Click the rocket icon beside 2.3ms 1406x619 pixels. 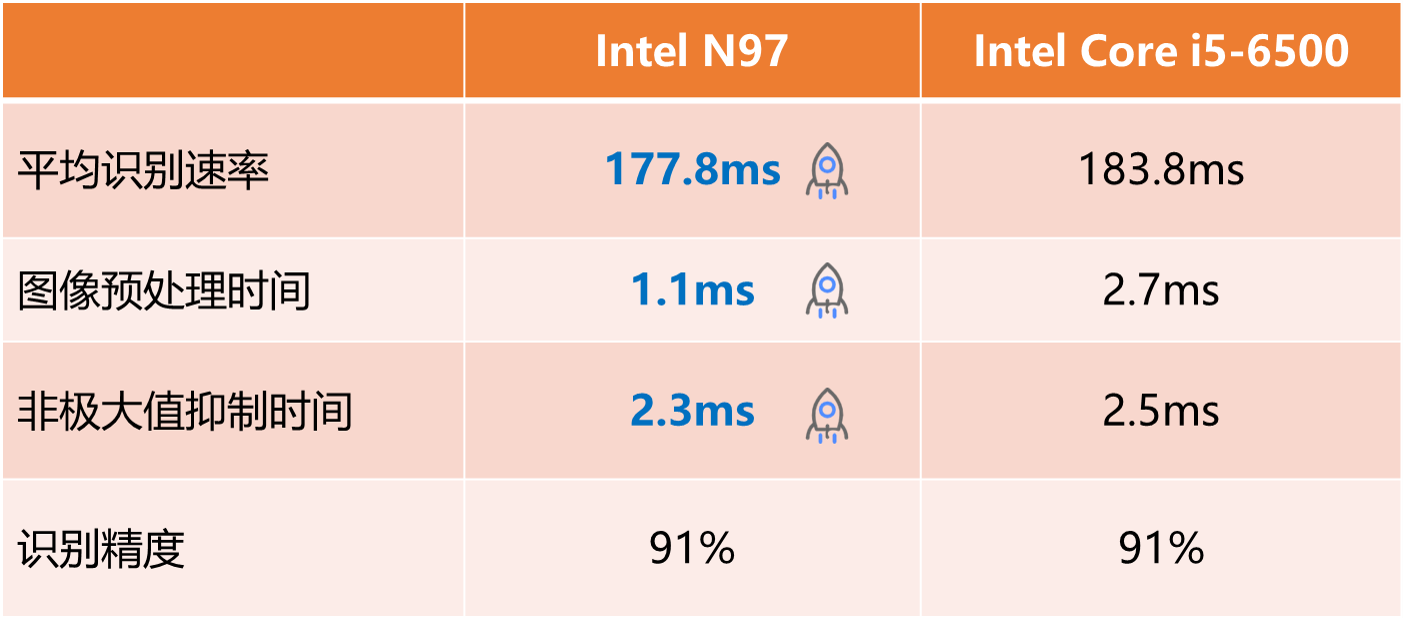[x=826, y=413]
